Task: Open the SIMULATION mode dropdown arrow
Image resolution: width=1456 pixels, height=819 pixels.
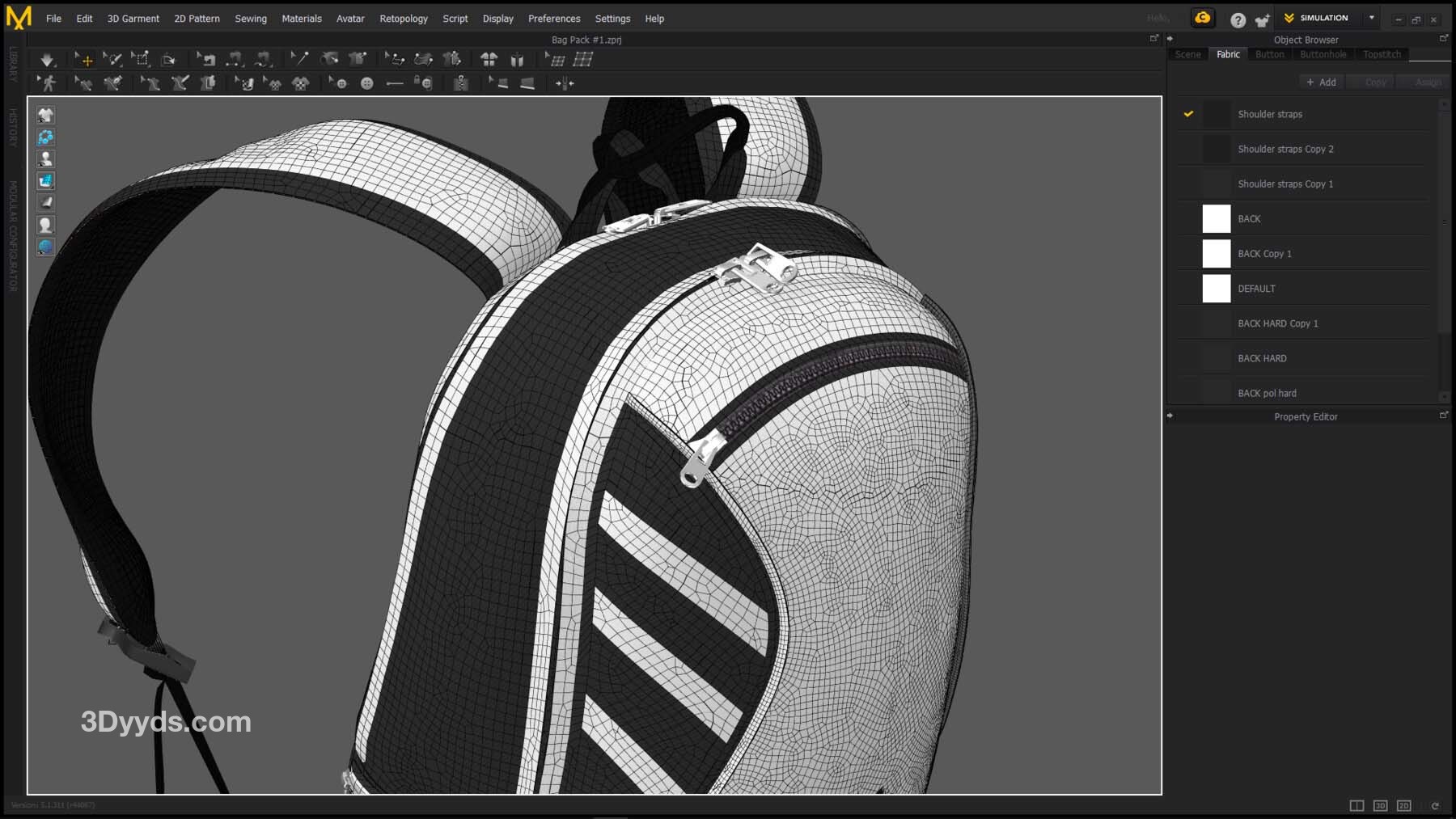Action: 1372,18
